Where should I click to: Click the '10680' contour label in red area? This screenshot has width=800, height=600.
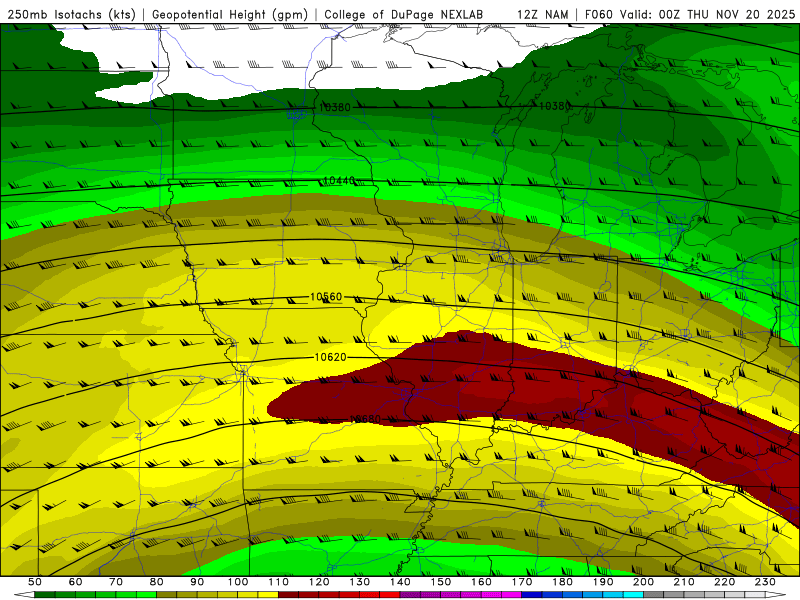point(365,419)
